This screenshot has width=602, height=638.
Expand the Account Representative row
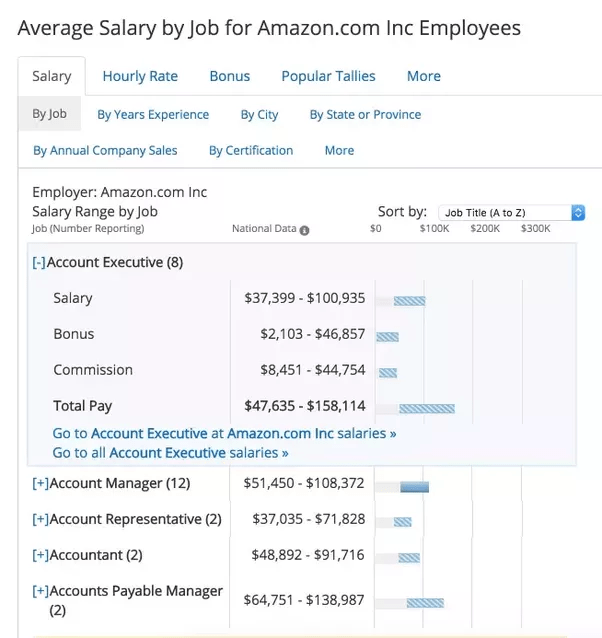coord(40,520)
